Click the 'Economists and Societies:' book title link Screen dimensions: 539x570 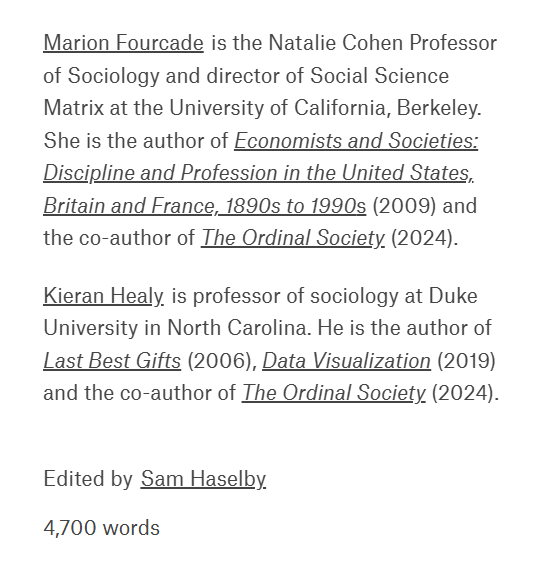356,141
